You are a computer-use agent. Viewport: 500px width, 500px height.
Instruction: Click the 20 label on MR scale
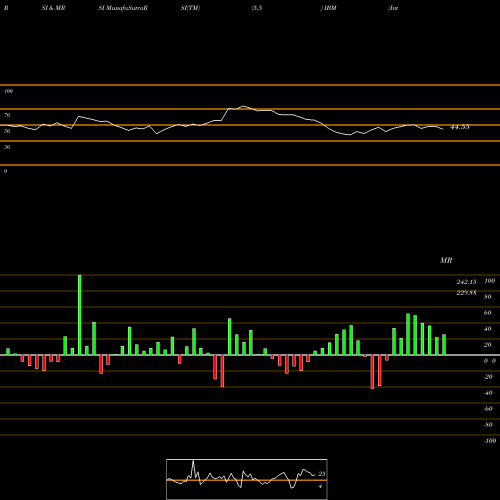pos(488,345)
